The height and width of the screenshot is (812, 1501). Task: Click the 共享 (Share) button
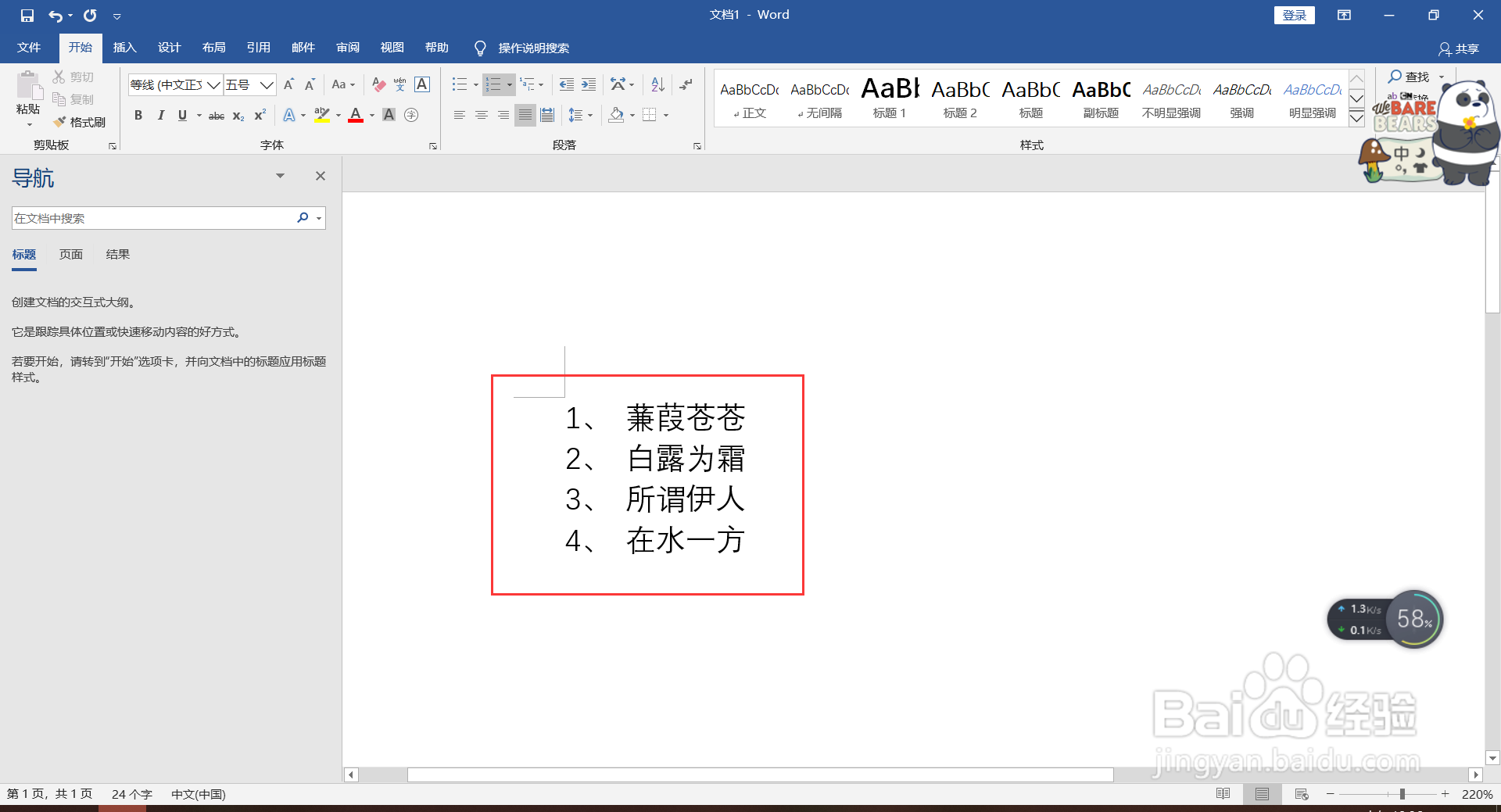coord(1459,48)
